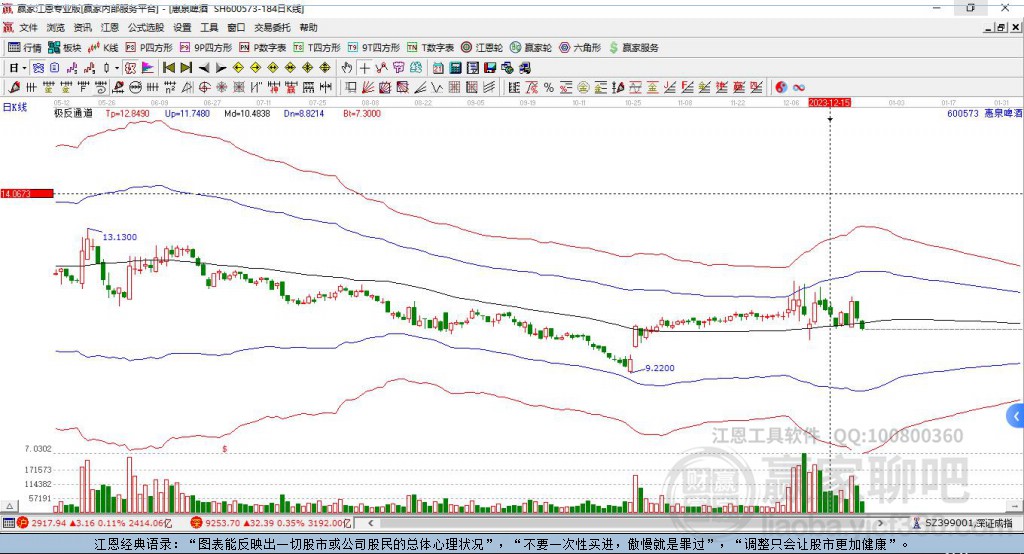1024x554 pixels.
Task: Open the 行情 quotes view
Action: [x=25, y=48]
